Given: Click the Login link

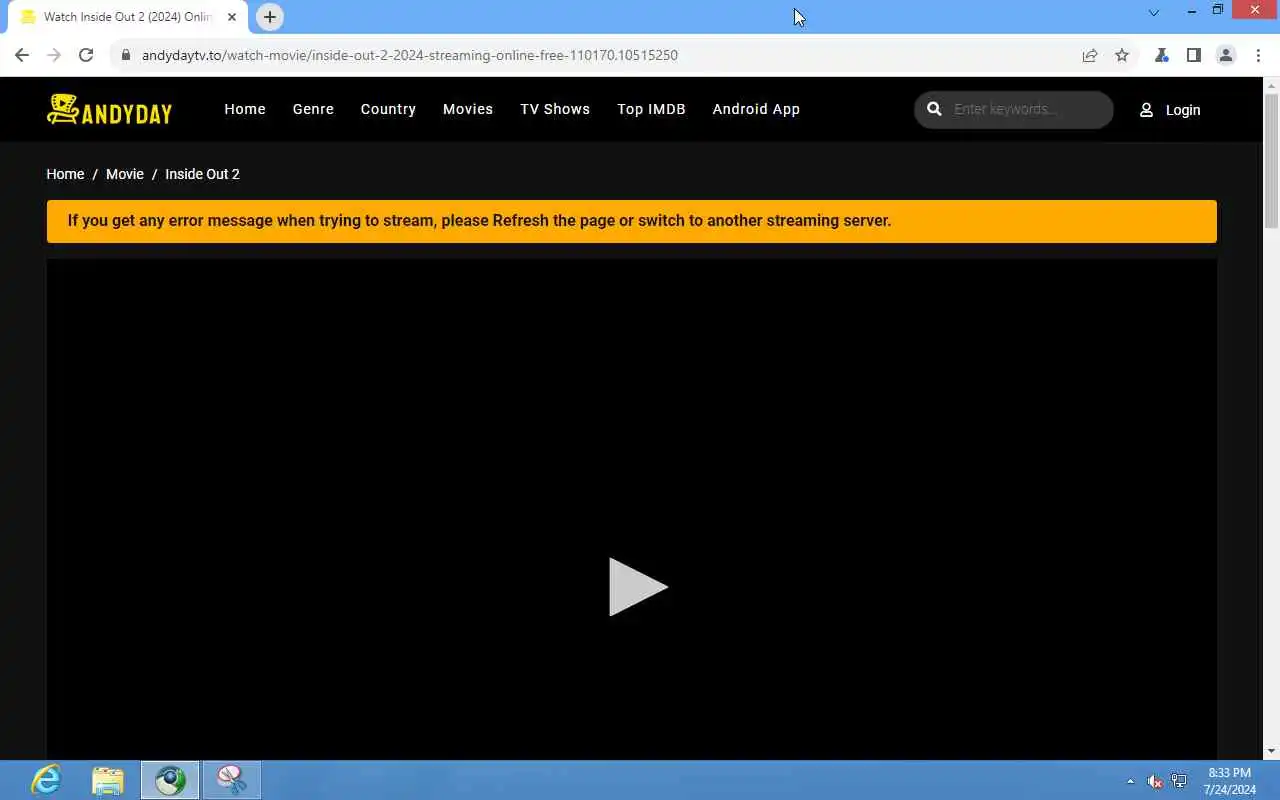Looking at the screenshot, I should tap(1183, 110).
